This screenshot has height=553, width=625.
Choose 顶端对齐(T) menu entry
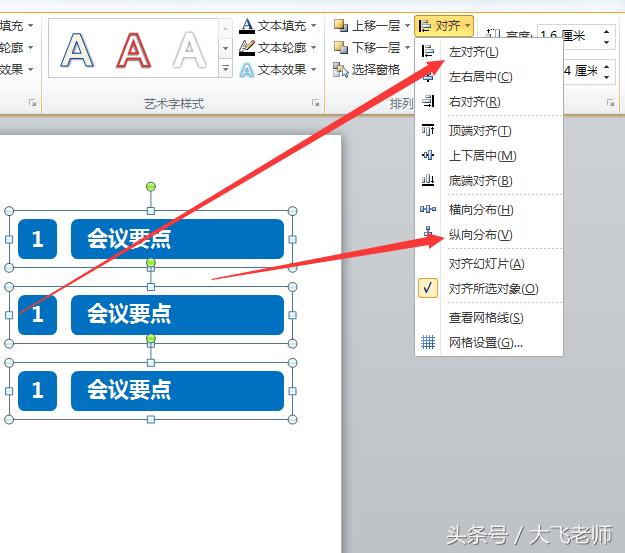(x=489, y=130)
